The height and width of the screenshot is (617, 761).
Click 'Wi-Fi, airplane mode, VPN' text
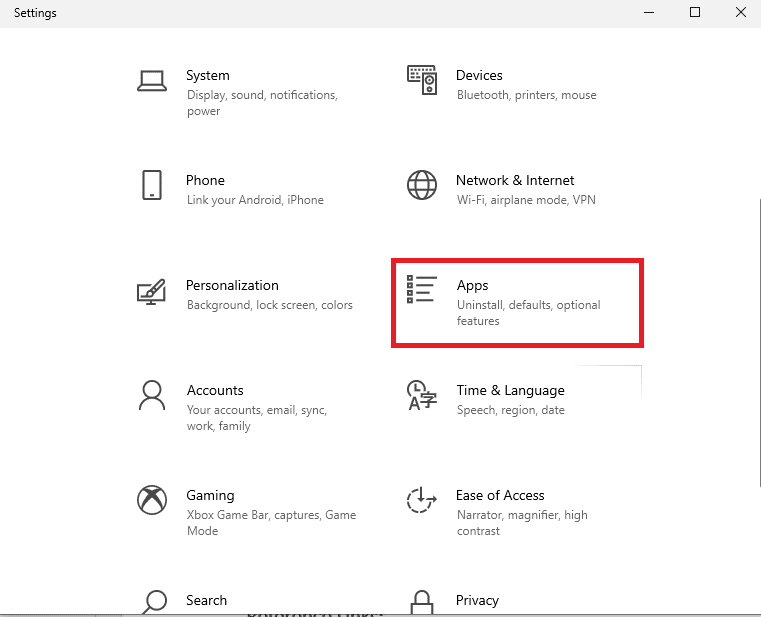(526, 200)
